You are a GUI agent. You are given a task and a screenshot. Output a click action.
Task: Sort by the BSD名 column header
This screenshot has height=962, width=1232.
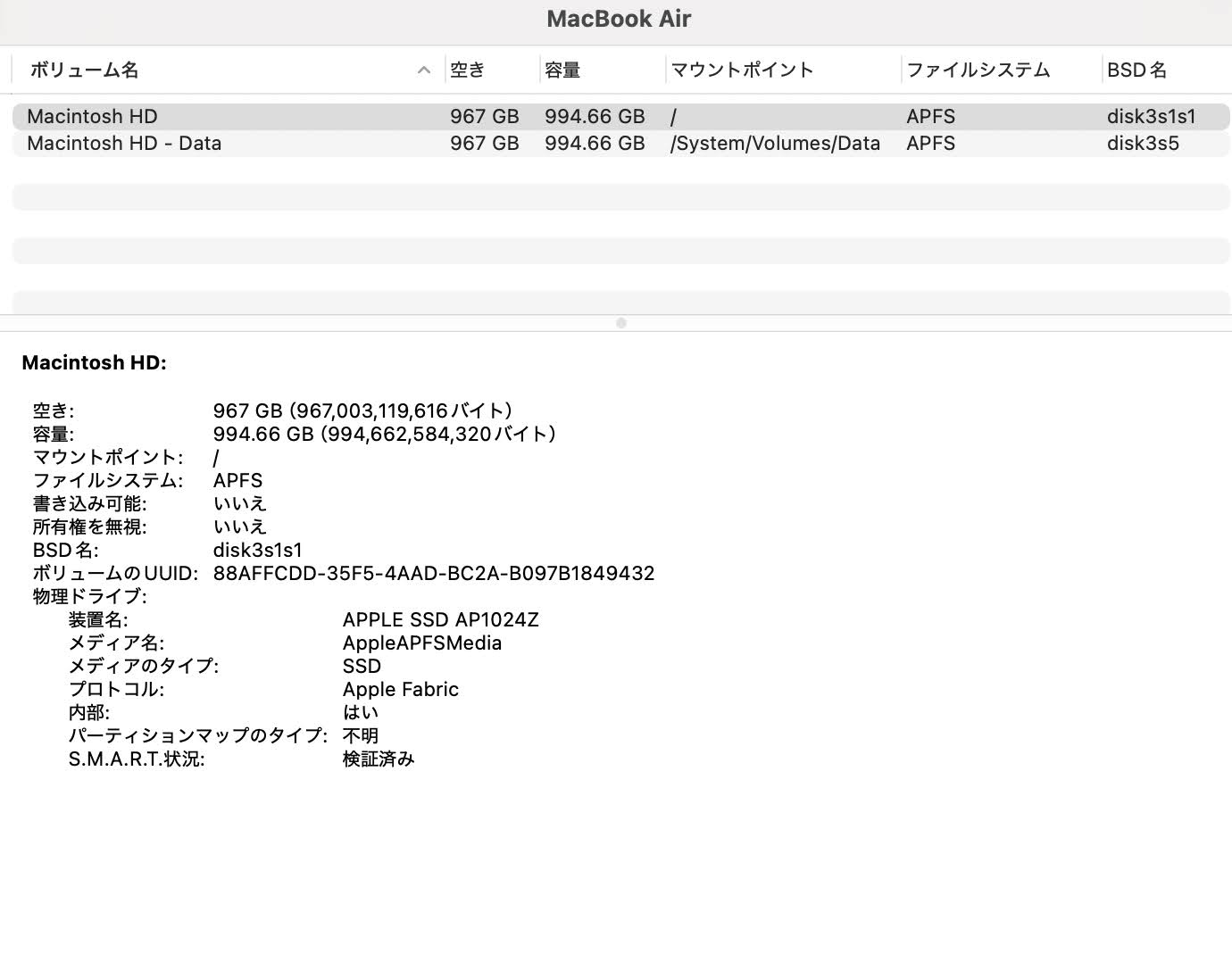coord(1137,70)
